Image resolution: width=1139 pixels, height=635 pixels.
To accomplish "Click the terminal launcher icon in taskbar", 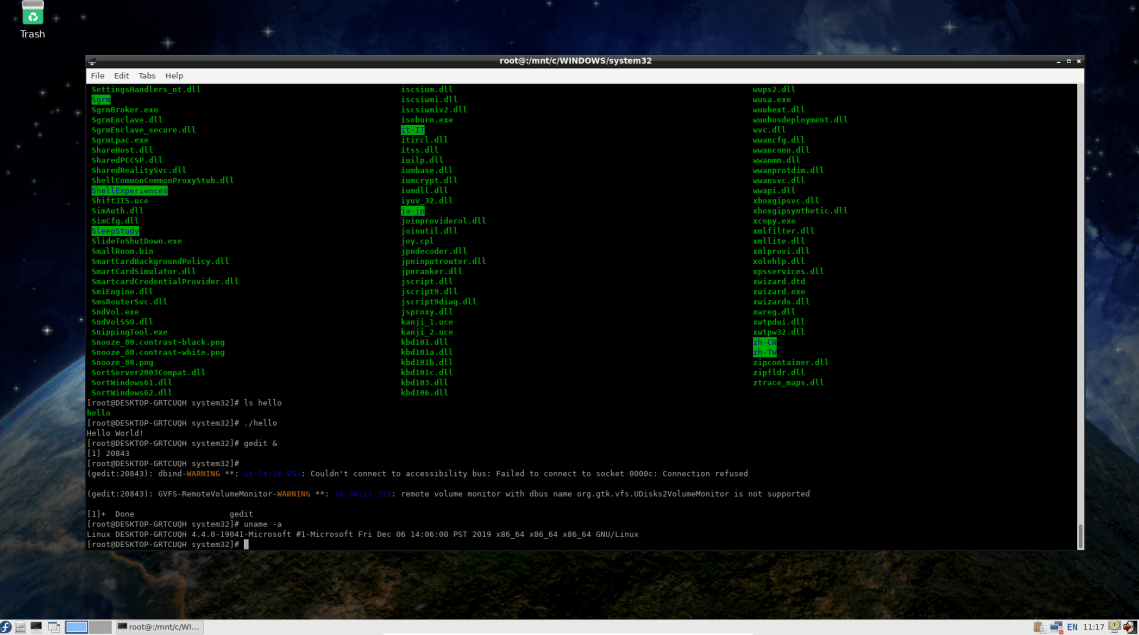I will click(x=35, y=627).
